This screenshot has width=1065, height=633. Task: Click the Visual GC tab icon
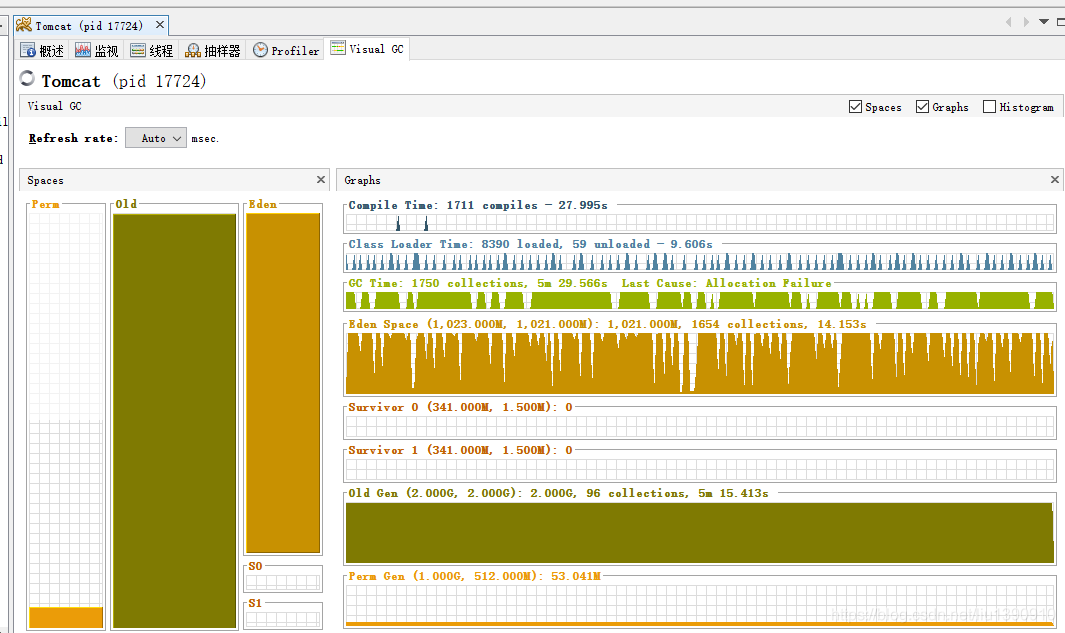point(338,48)
